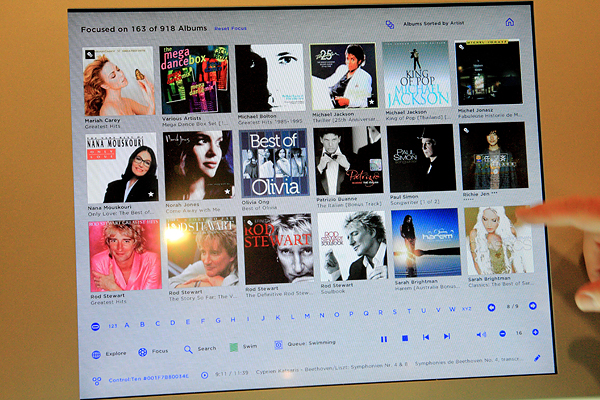The width and height of the screenshot is (600, 400).
Task: Open the Best of Olivia album cover
Action: [274, 163]
